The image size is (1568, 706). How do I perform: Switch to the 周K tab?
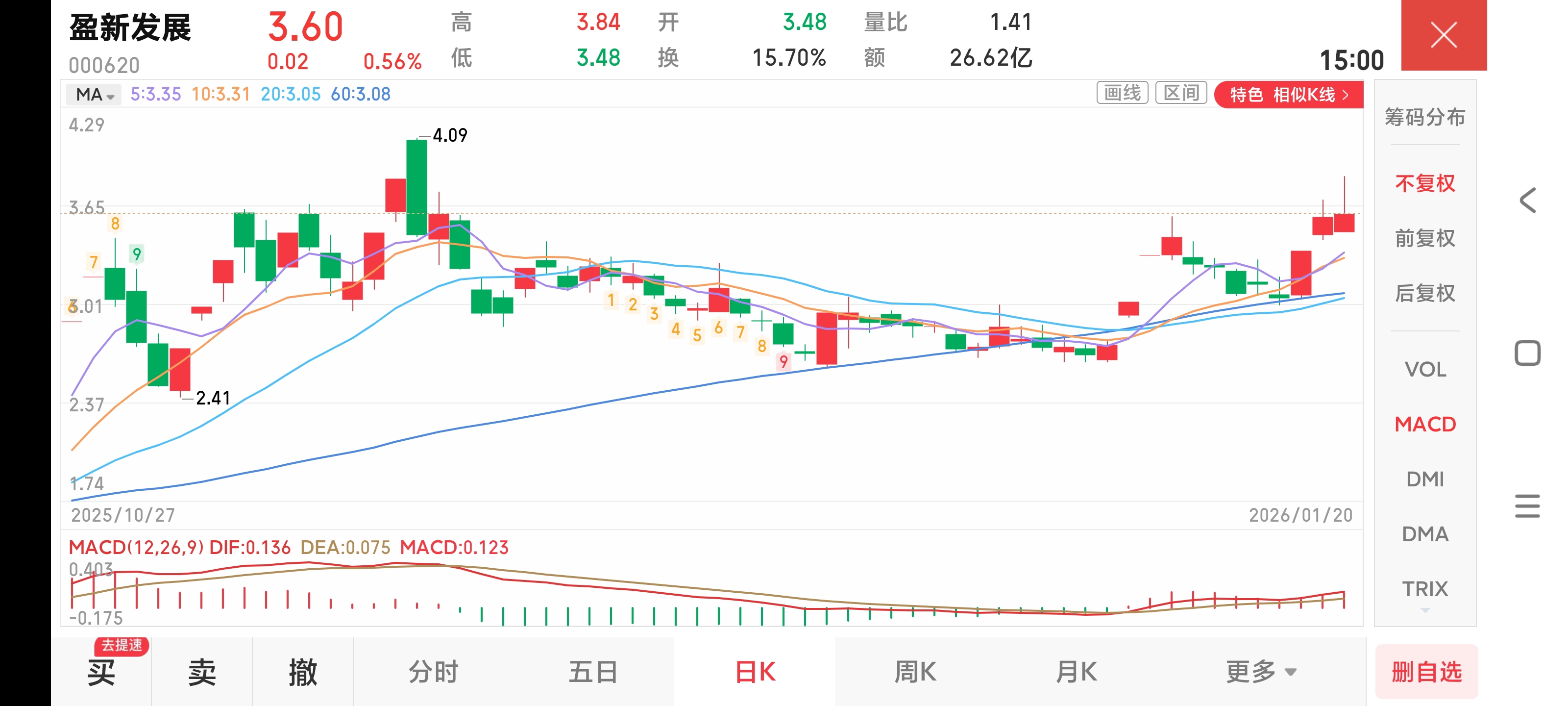pos(915,672)
